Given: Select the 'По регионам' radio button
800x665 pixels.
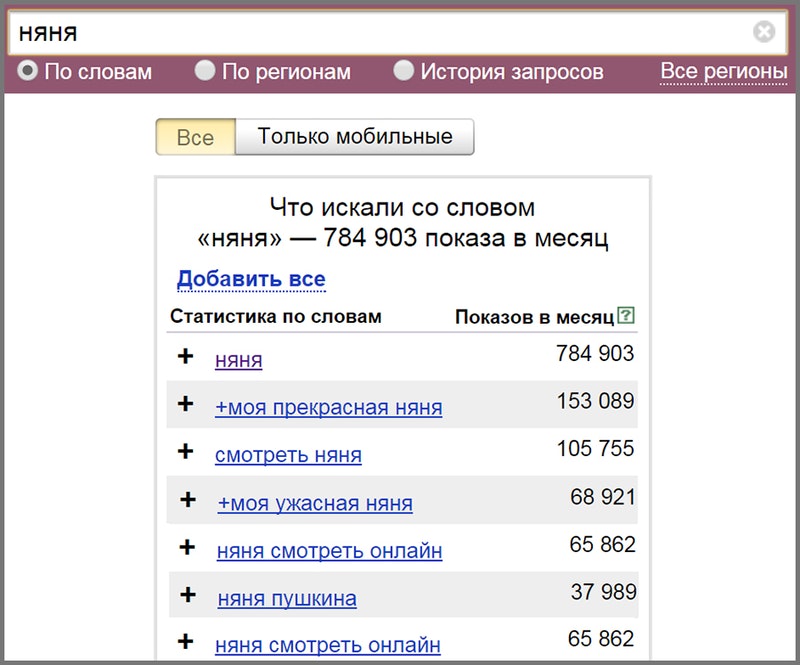Looking at the screenshot, I should (x=205, y=71).
